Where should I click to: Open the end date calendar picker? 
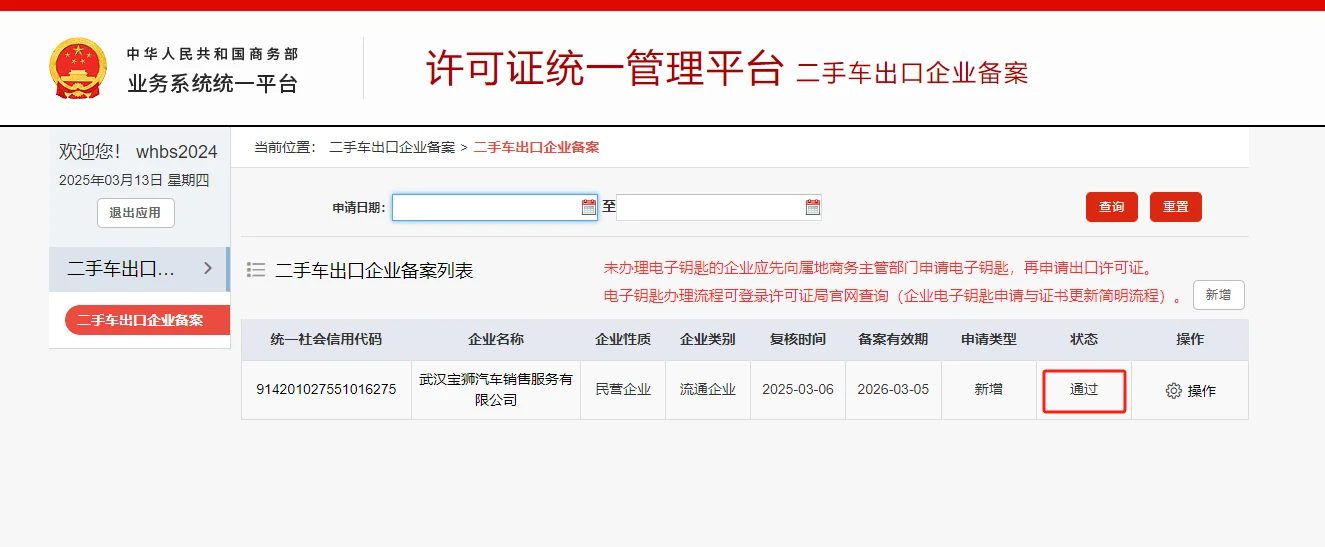pos(812,207)
